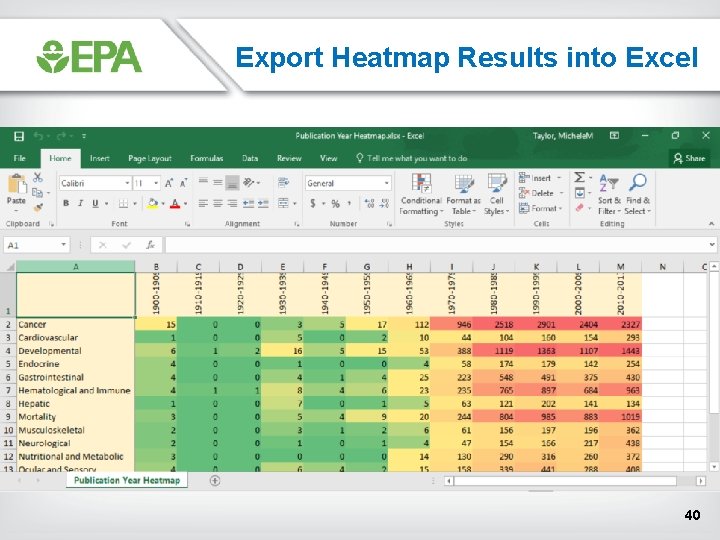Viewport: 720px width, 540px height.
Task: Click the Increase Indent icon
Action: click(x=263, y=203)
